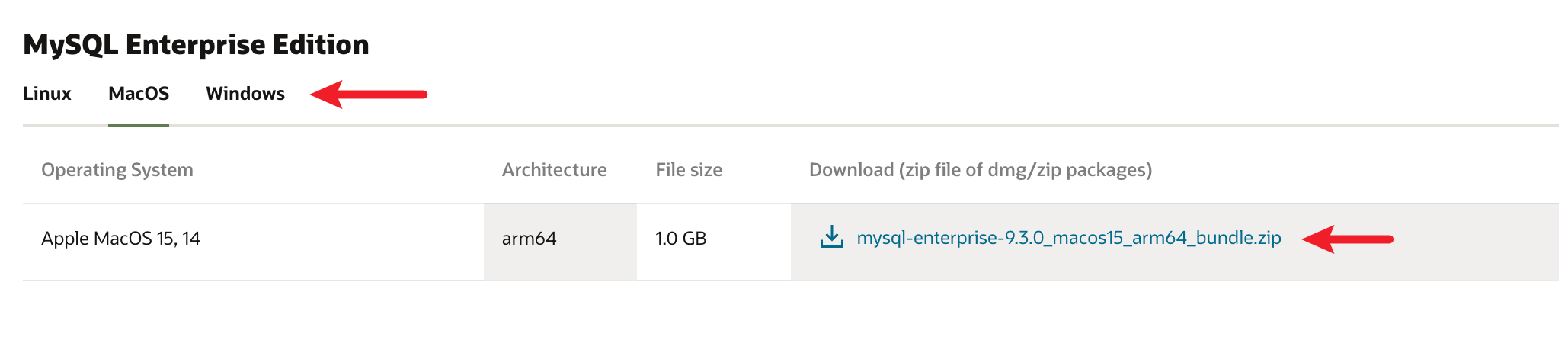Open the Windows tab
Screen dimensions: 1568x340
point(245,94)
